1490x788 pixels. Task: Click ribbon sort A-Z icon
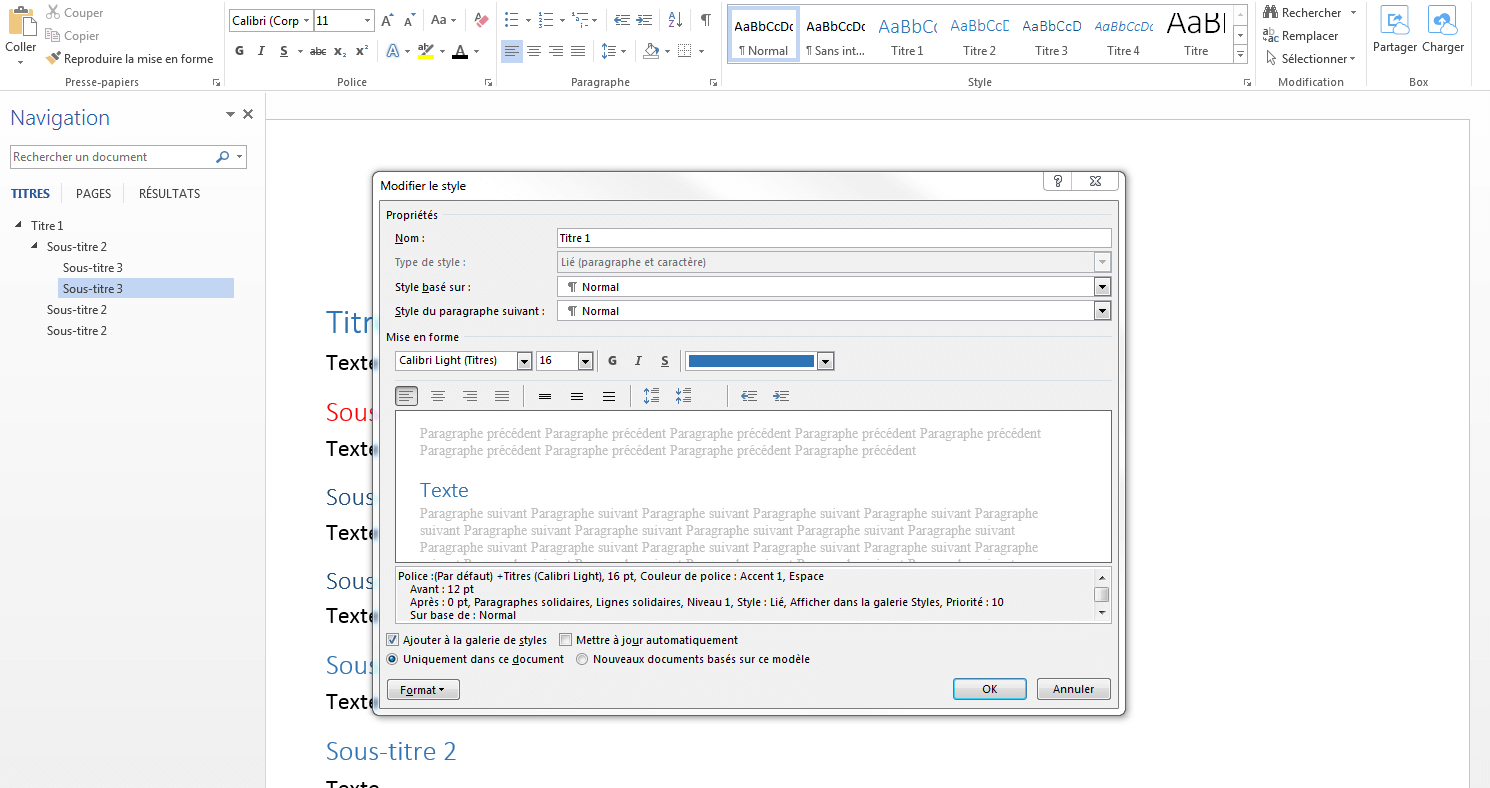(675, 20)
